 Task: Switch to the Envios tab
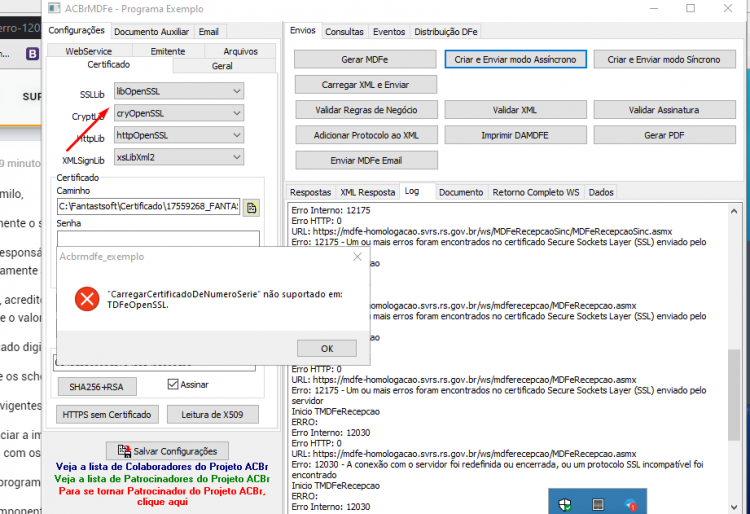point(303,31)
